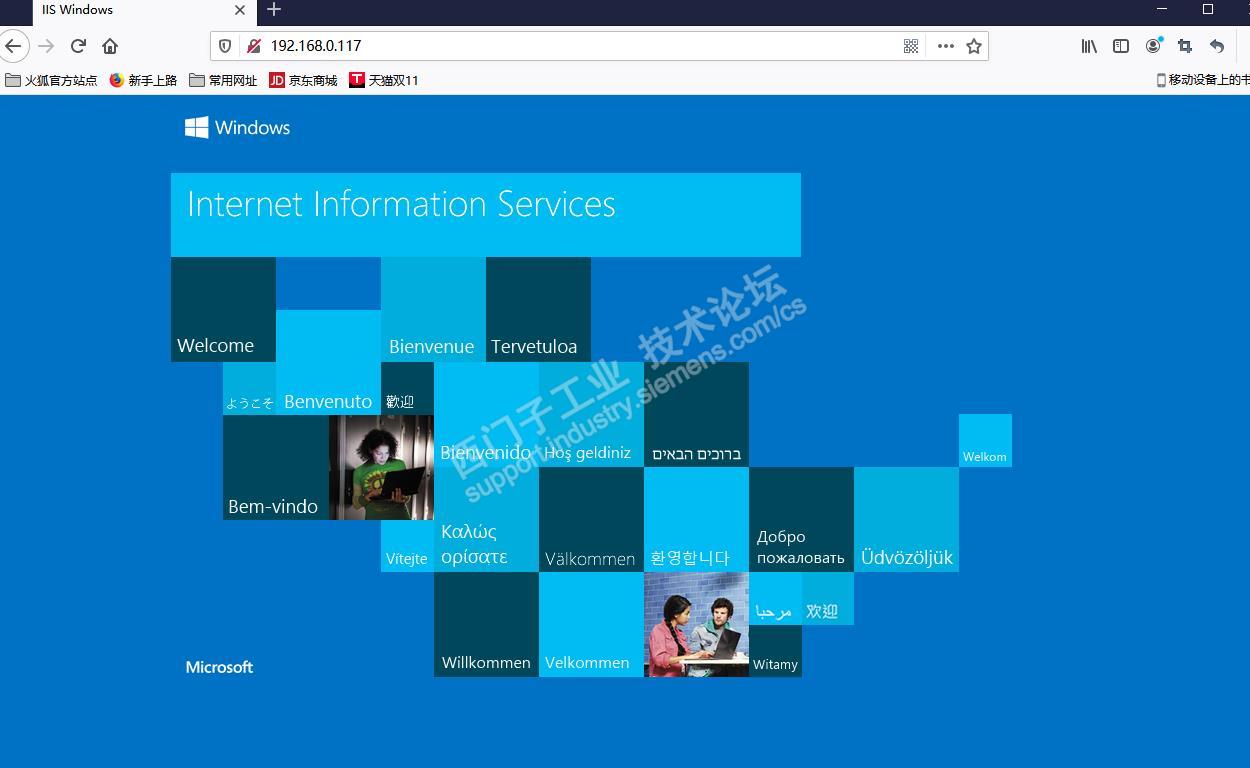Screen dimensions: 1250x768
Task: Minimize the browser window
Action: coord(1162,9)
